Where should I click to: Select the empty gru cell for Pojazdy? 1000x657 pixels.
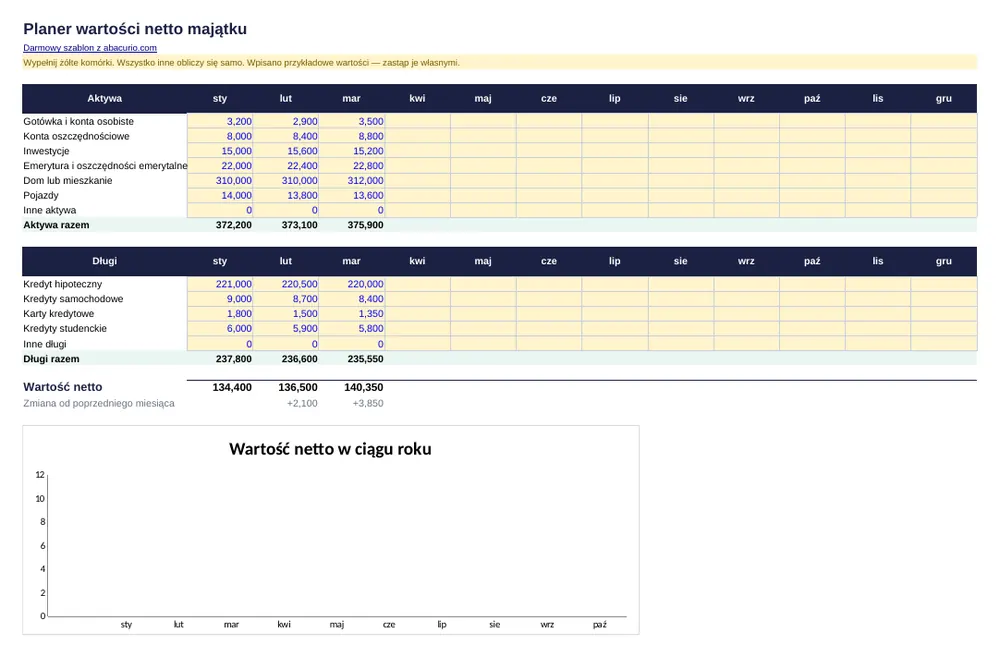(x=944, y=195)
